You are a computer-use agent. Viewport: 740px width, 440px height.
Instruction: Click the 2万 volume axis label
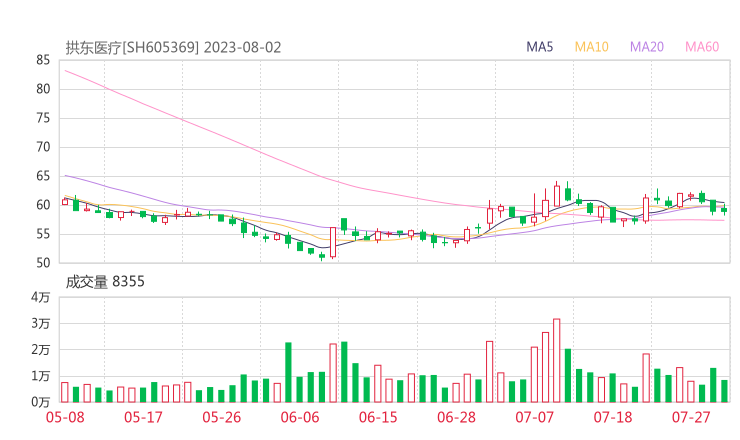[41, 350]
